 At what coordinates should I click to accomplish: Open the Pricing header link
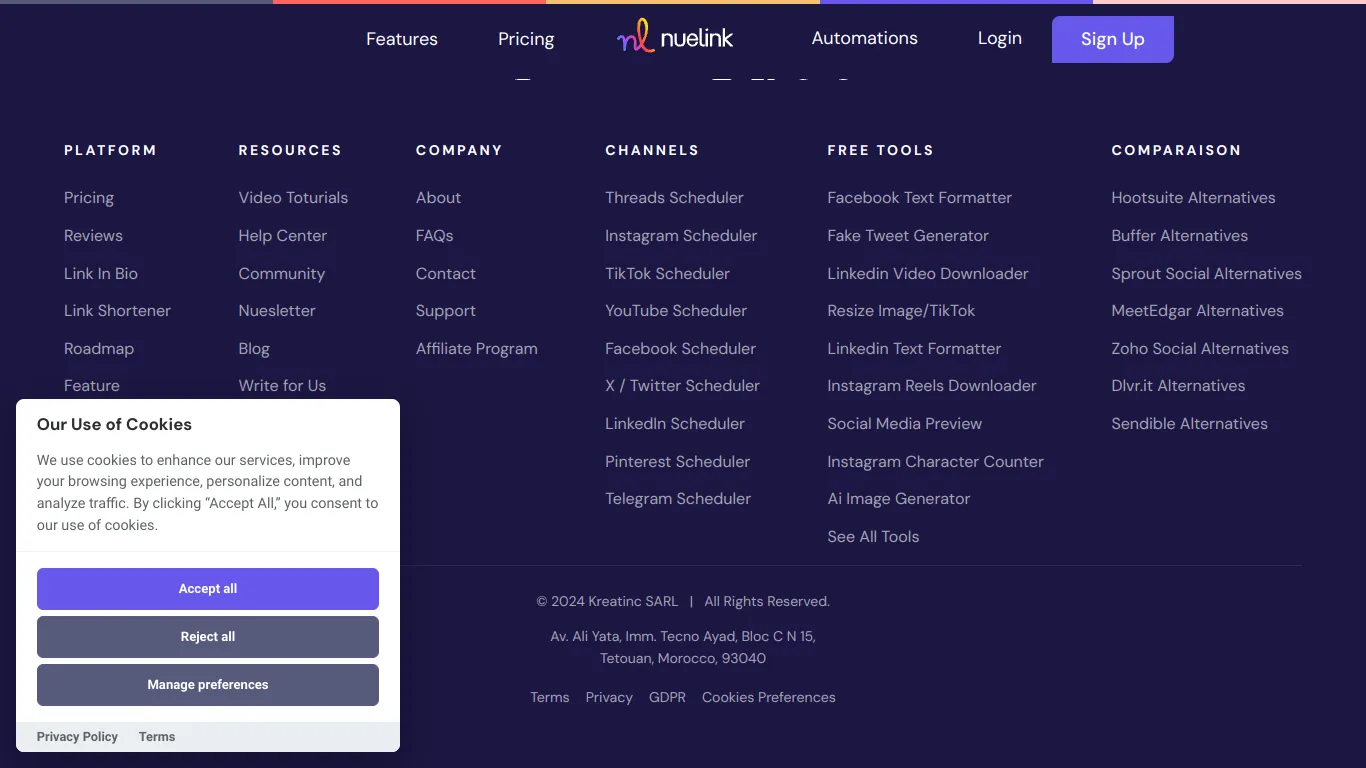pyautogui.click(x=526, y=39)
